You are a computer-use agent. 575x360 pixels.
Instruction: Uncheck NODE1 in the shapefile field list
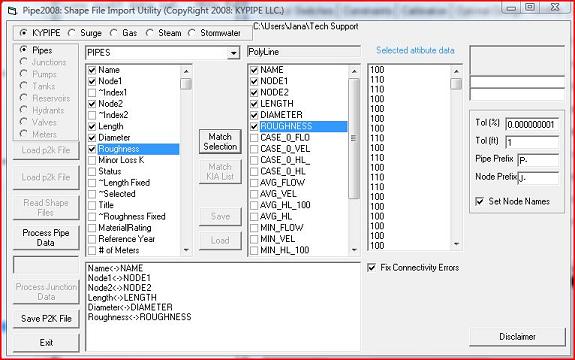point(254,81)
